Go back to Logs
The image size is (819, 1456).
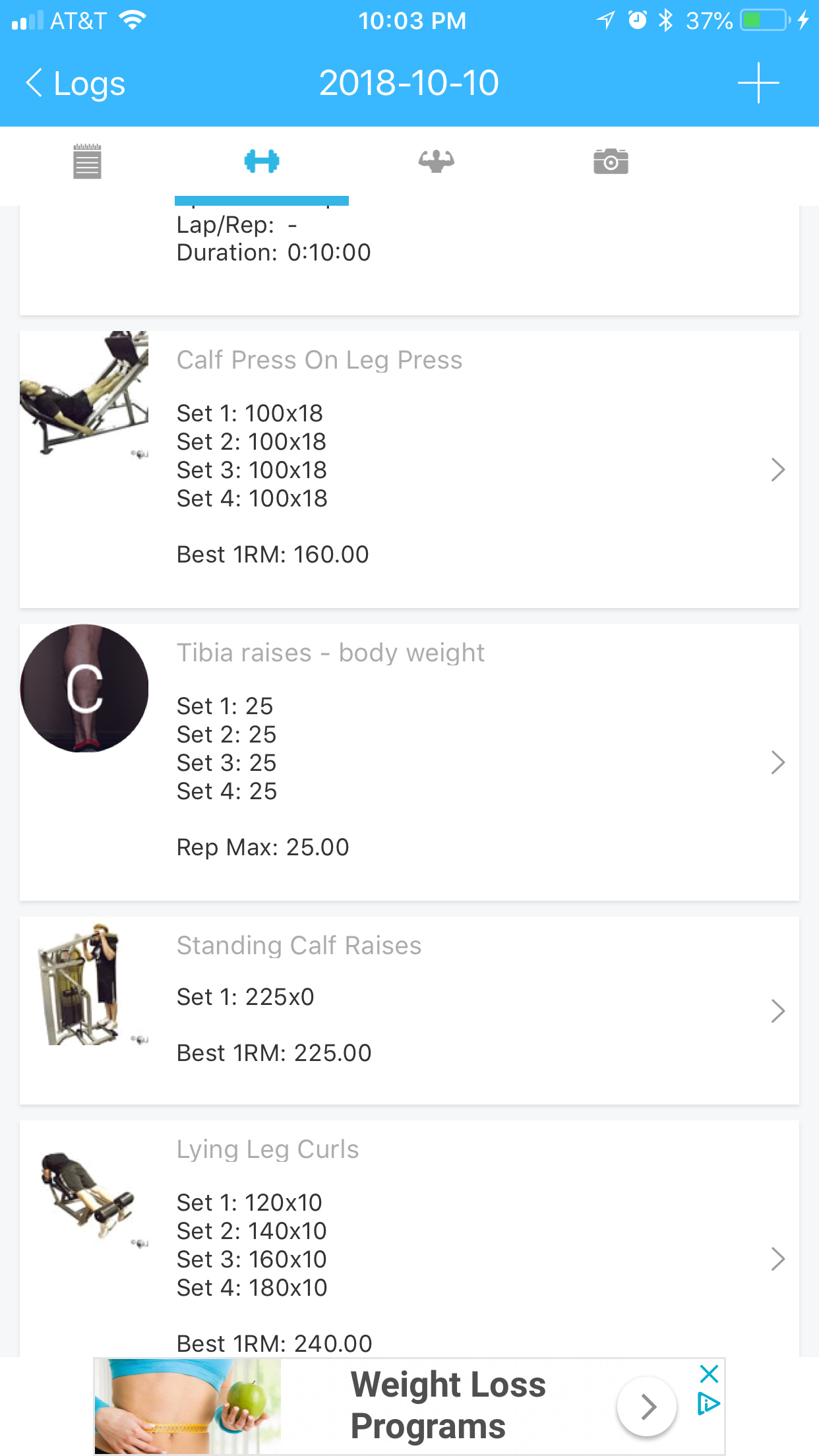[x=76, y=84]
